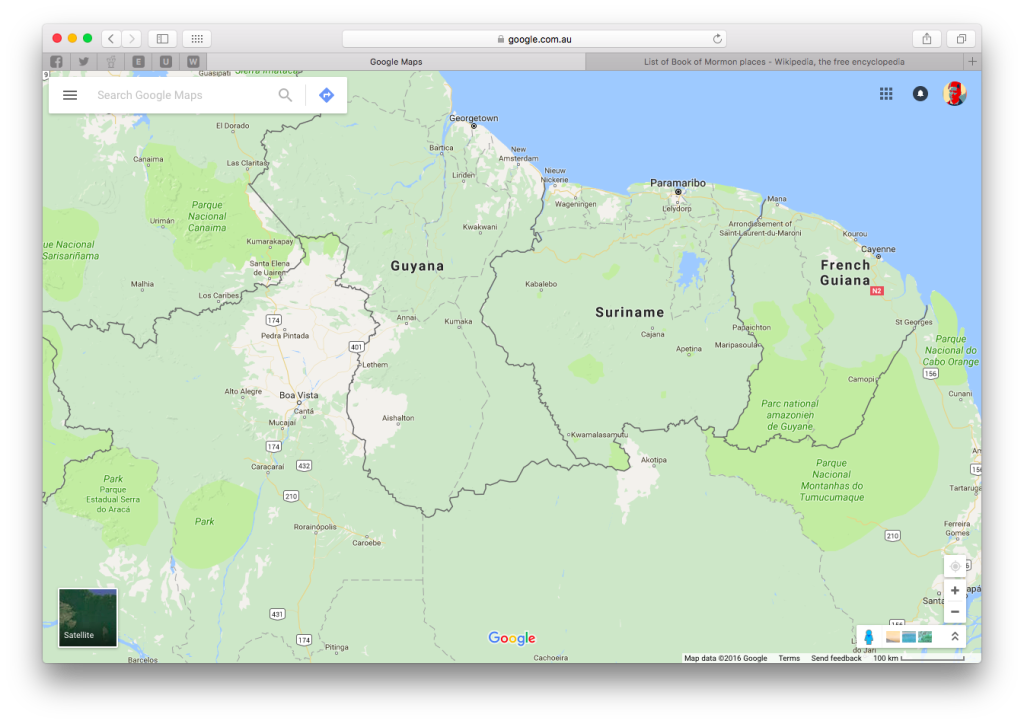This screenshot has height=724, width=1024.
Task: Click the French Guiana label
Action: click(x=845, y=273)
